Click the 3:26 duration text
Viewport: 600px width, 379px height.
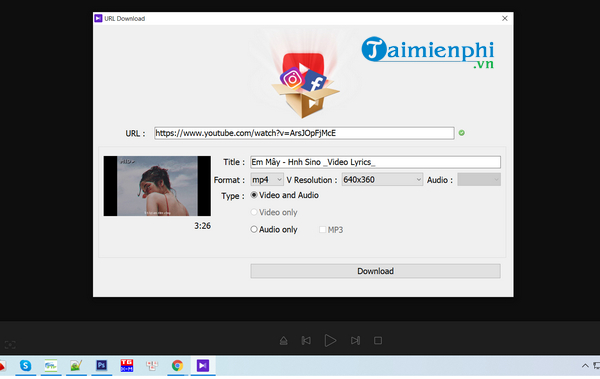[202, 226]
